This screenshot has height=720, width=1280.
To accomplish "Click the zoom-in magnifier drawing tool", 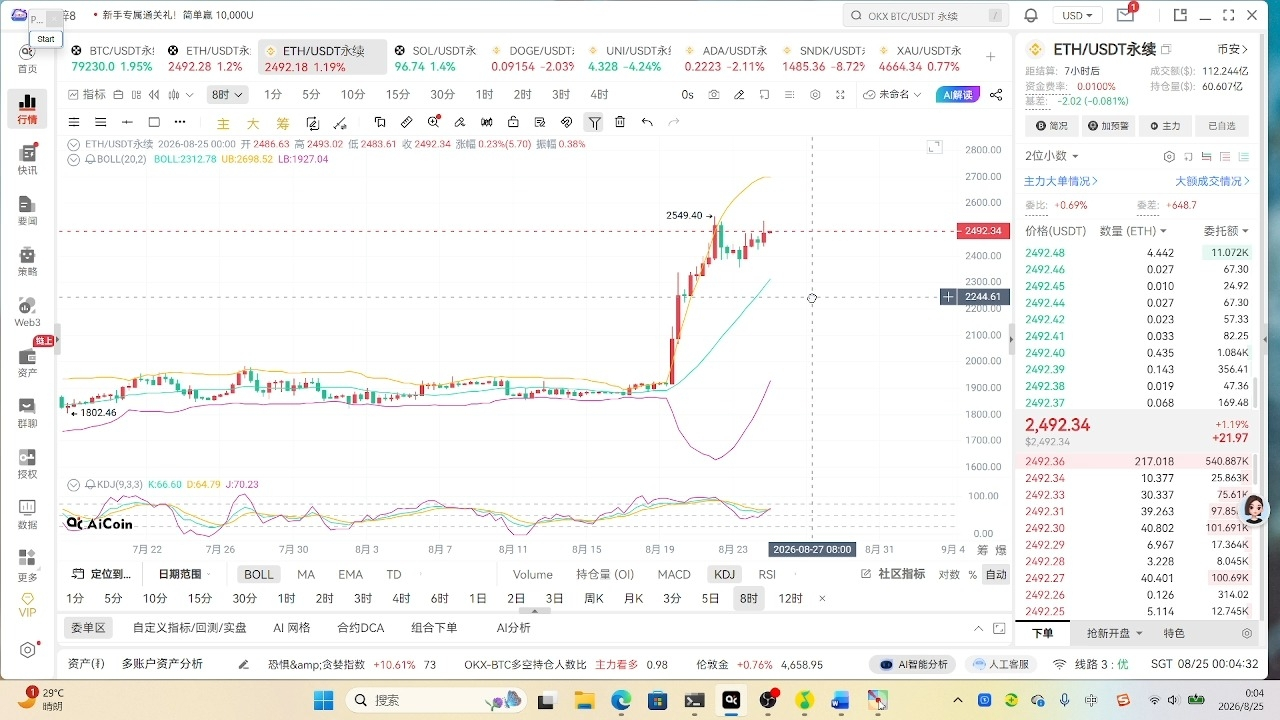I will pos(433,122).
